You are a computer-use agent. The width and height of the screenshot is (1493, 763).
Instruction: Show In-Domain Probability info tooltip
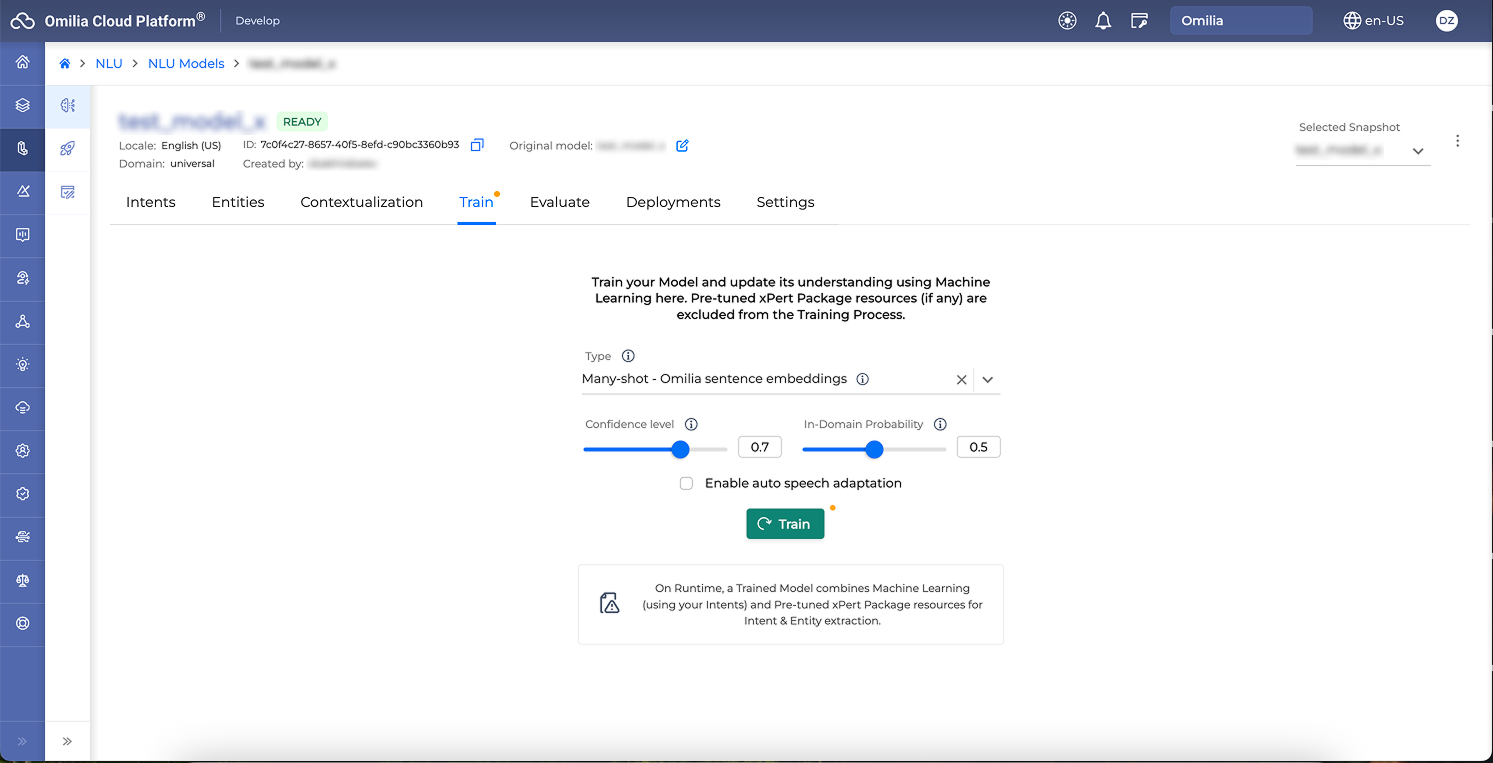940,424
